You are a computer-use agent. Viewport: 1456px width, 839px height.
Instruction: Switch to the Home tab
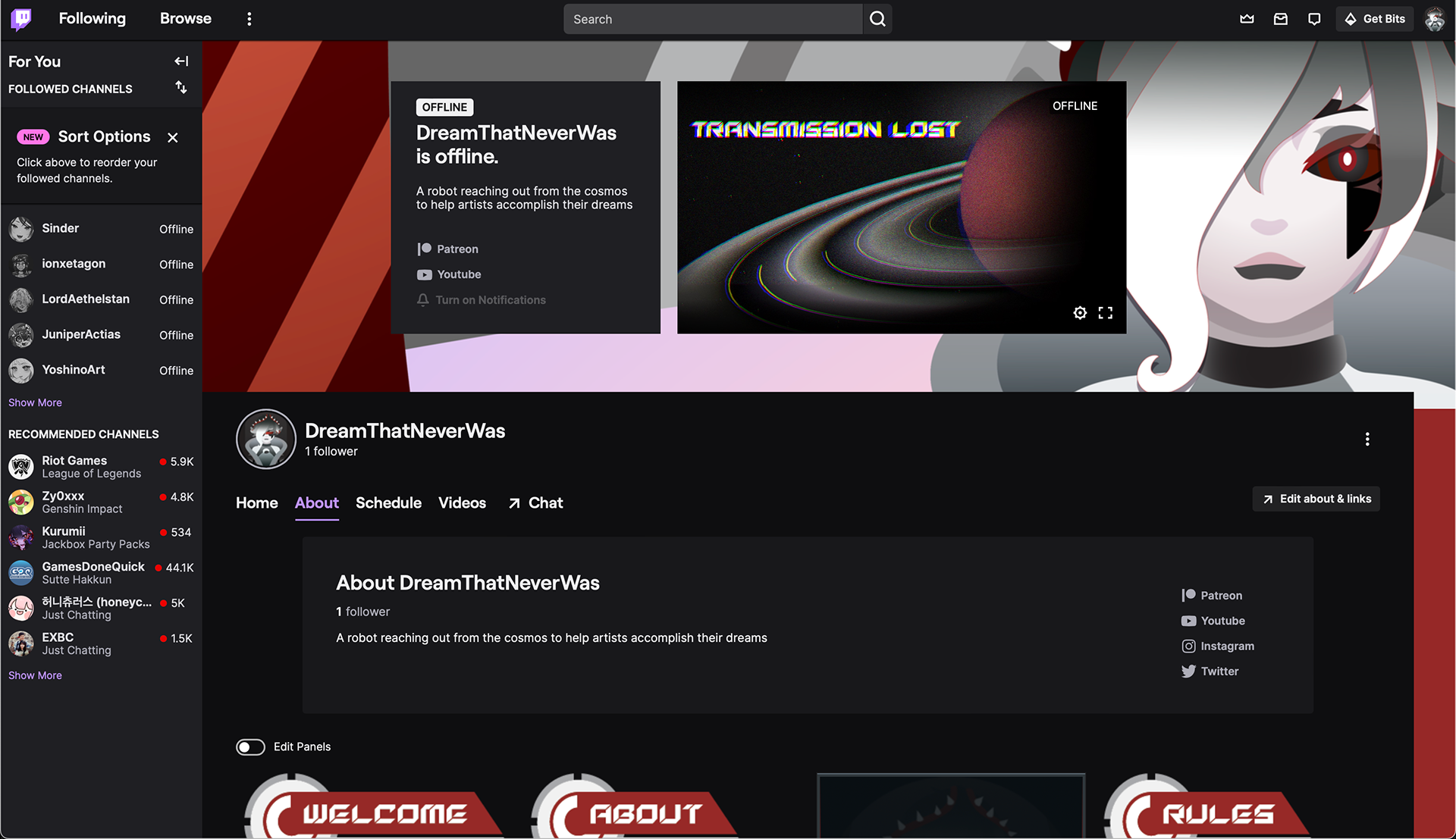tap(256, 503)
